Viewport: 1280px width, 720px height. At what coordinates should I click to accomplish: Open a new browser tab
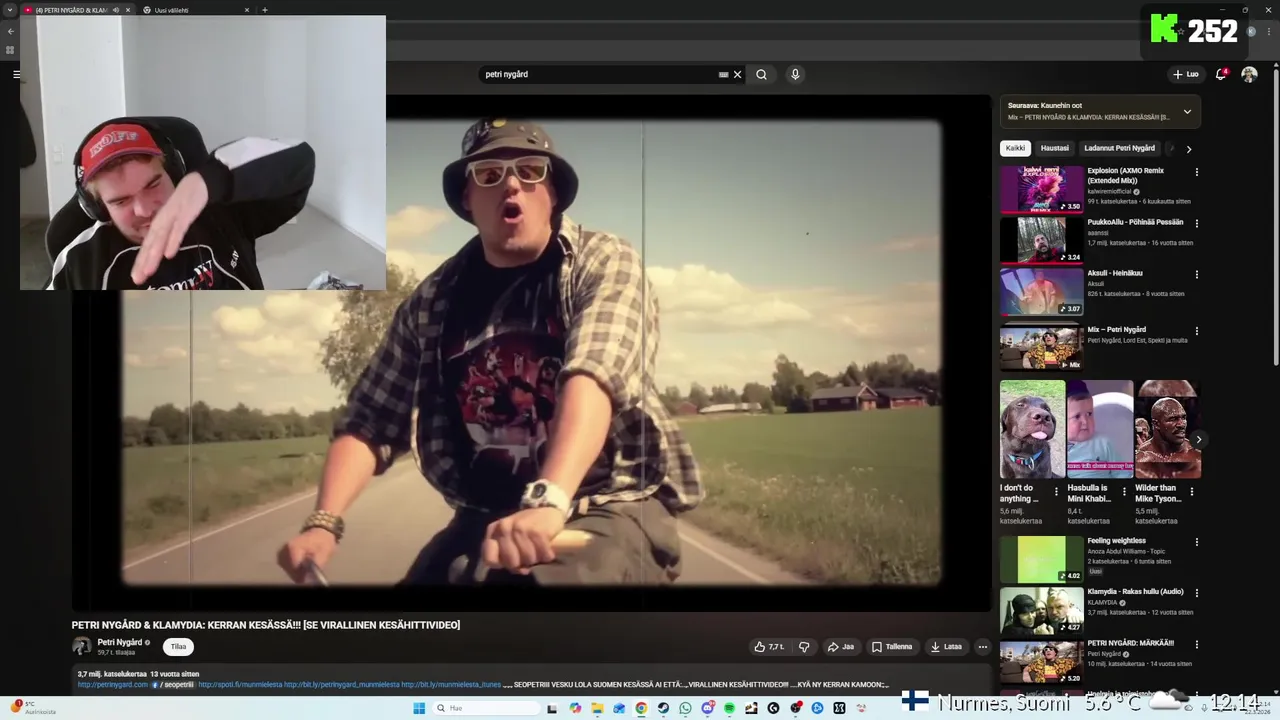265,10
